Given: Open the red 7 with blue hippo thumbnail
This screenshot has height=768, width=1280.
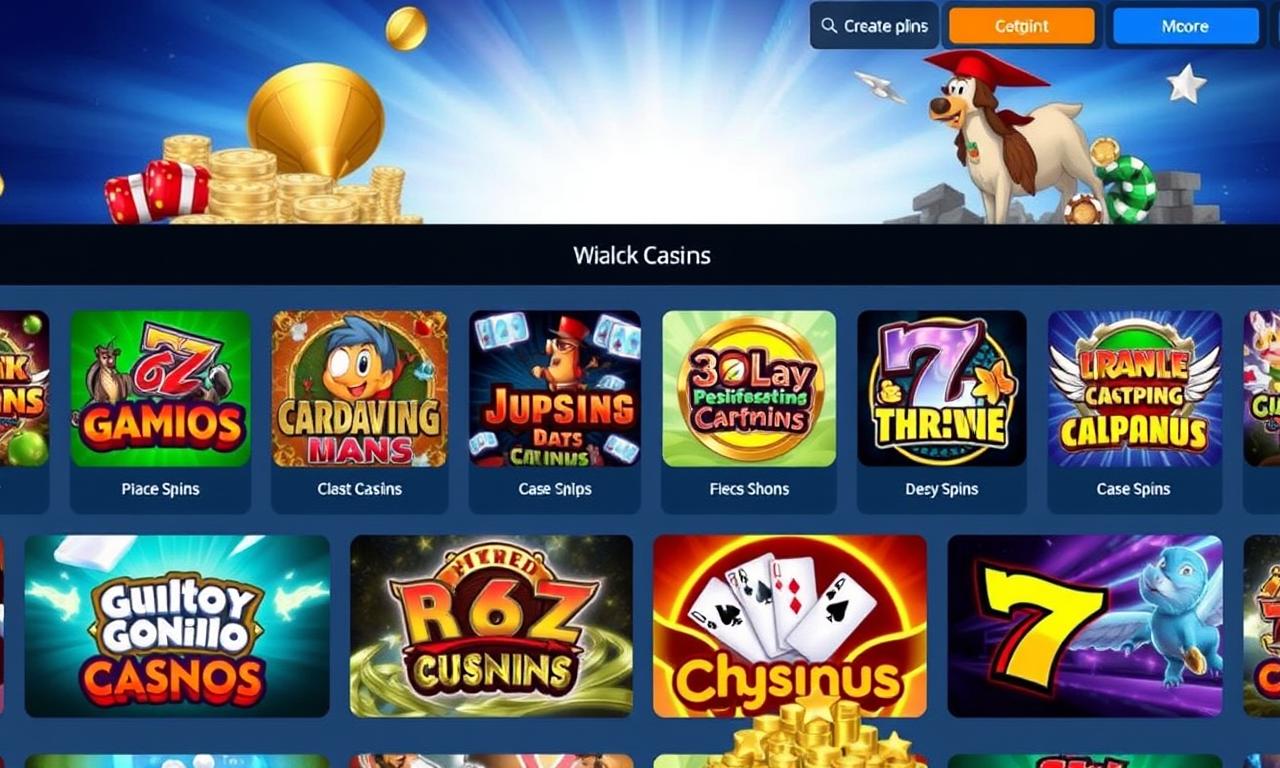Looking at the screenshot, I should (1085, 626).
